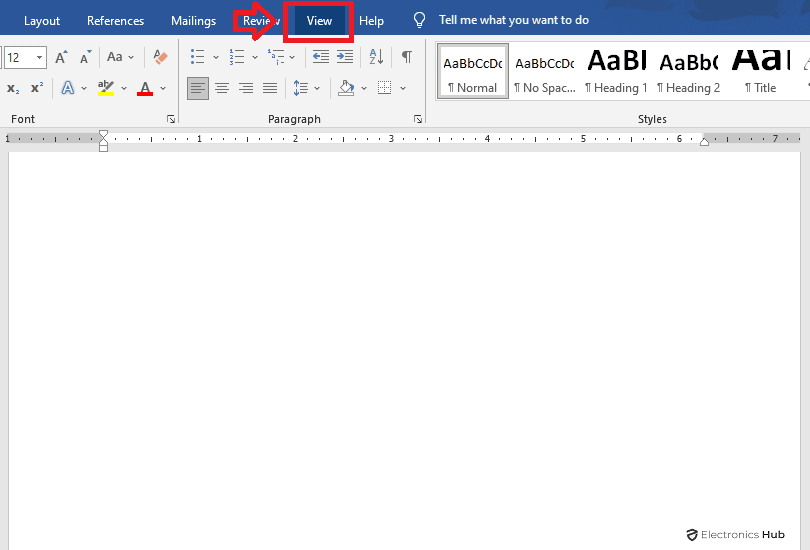Apply a bulleted list

coord(198,57)
